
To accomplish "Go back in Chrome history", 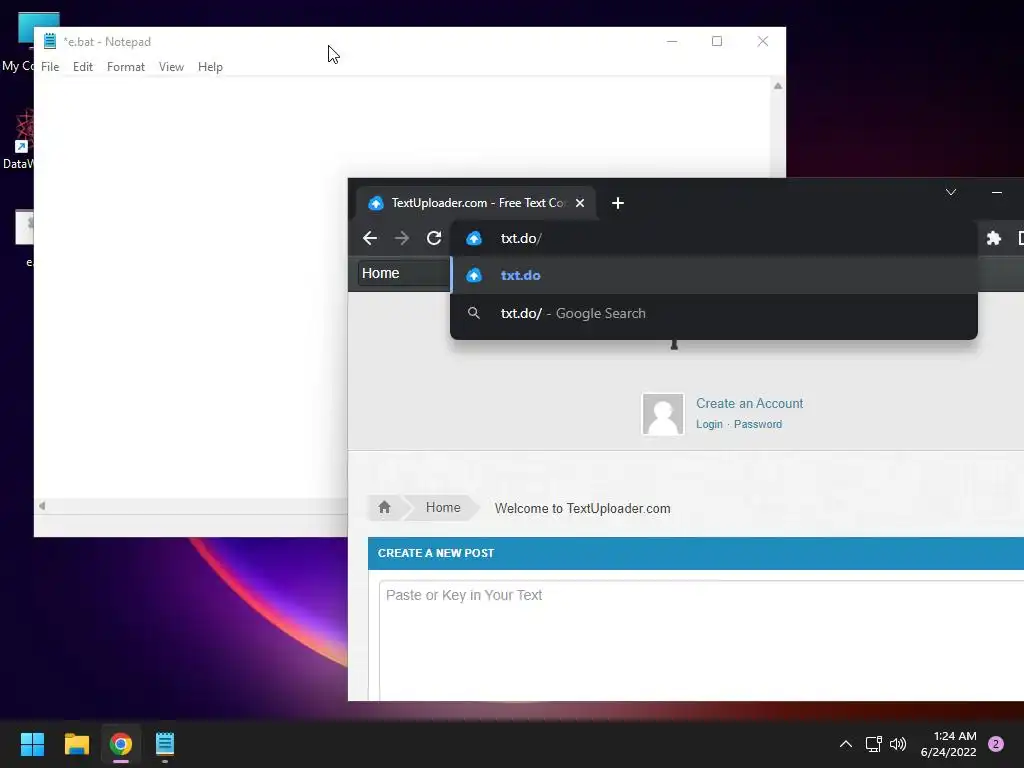I will (370, 238).
